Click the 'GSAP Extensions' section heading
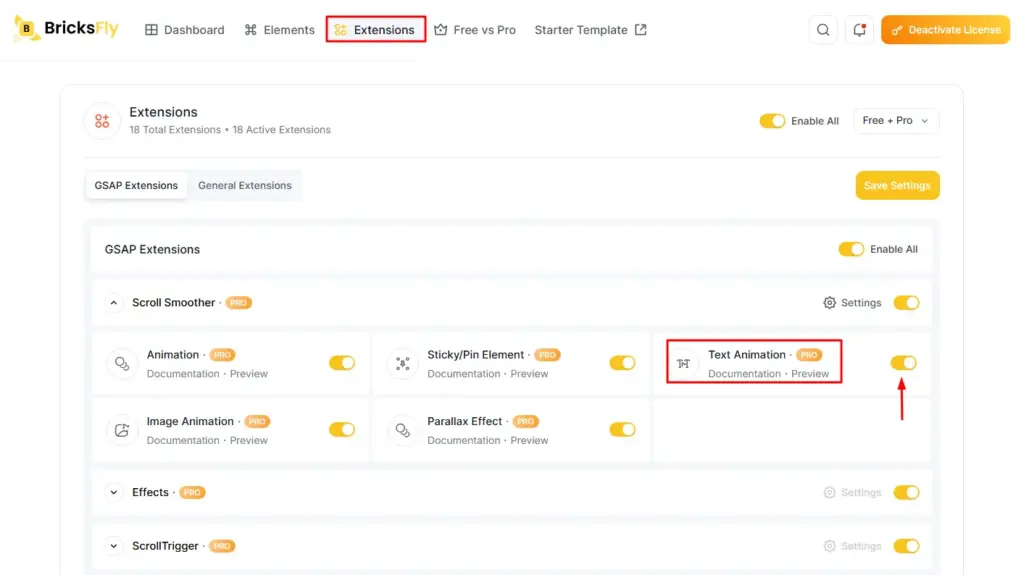Screen dimensions: 1024x575 (152, 250)
